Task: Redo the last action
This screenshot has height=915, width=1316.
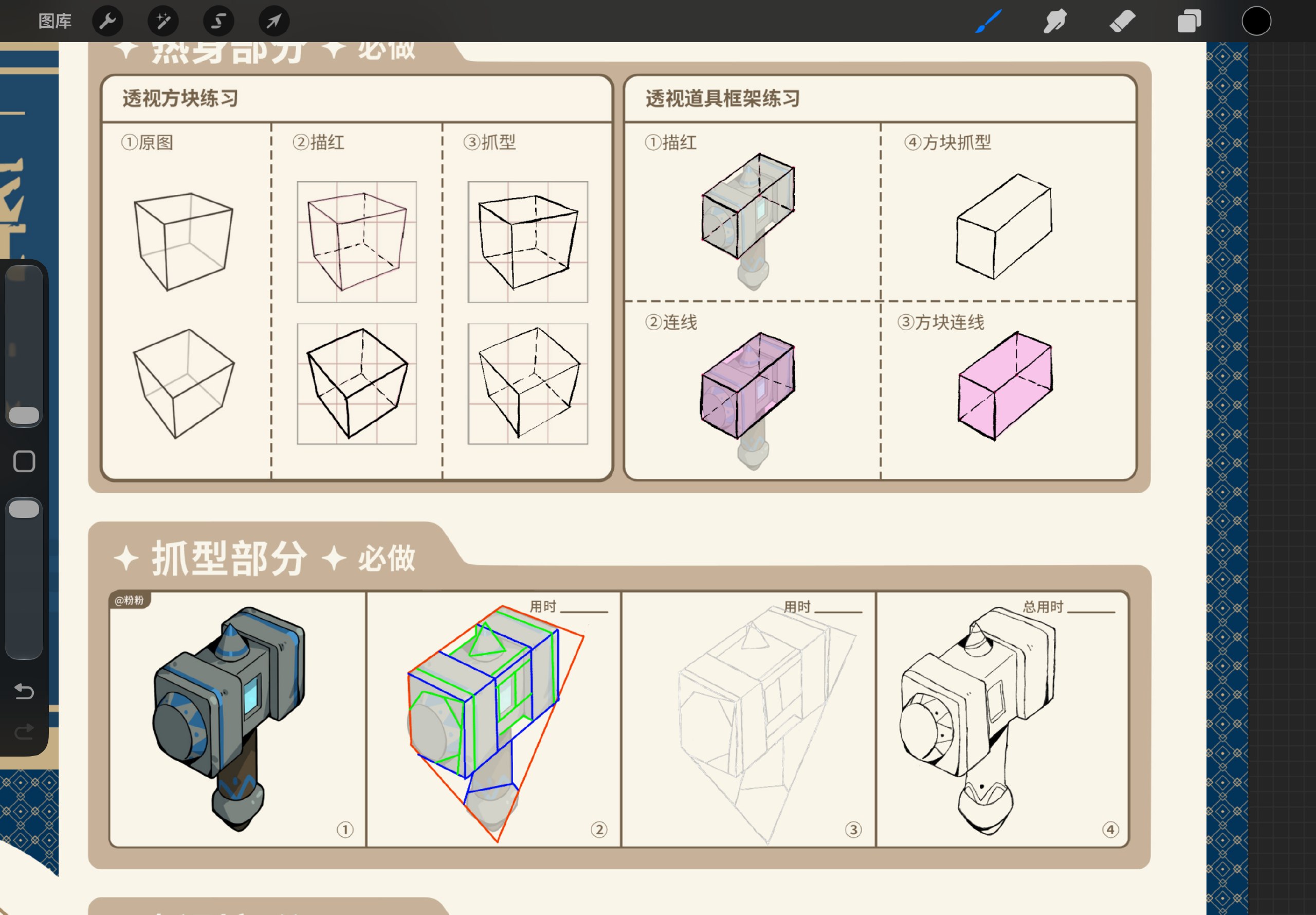Action: (x=24, y=731)
